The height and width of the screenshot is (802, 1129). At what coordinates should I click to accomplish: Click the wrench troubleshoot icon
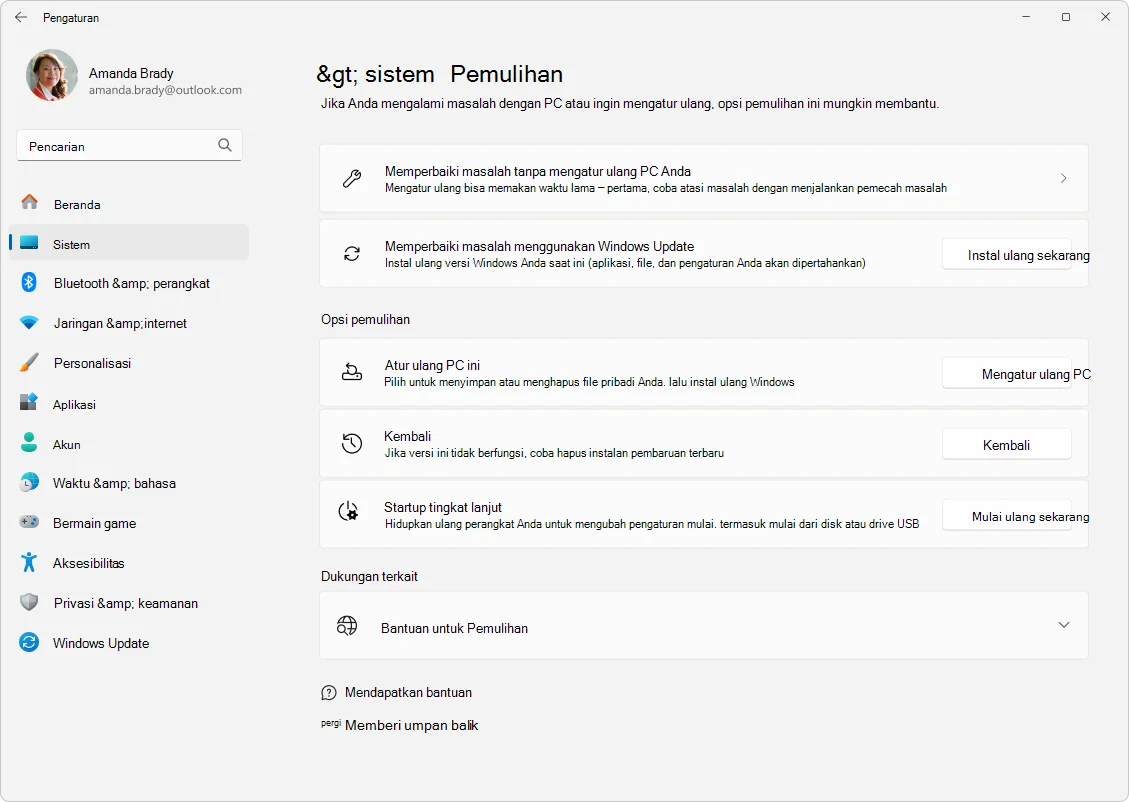point(352,179)
